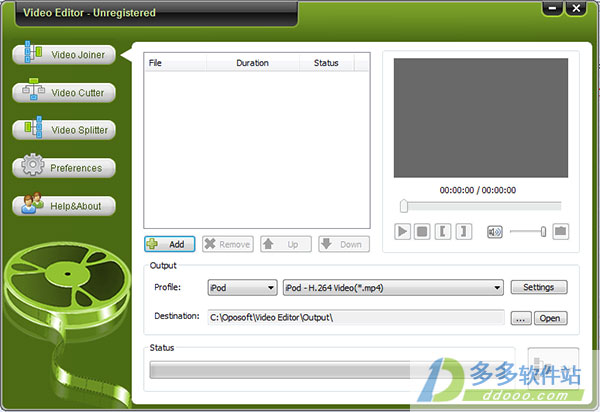Sort the list by Duration column header

click(253, 63)
